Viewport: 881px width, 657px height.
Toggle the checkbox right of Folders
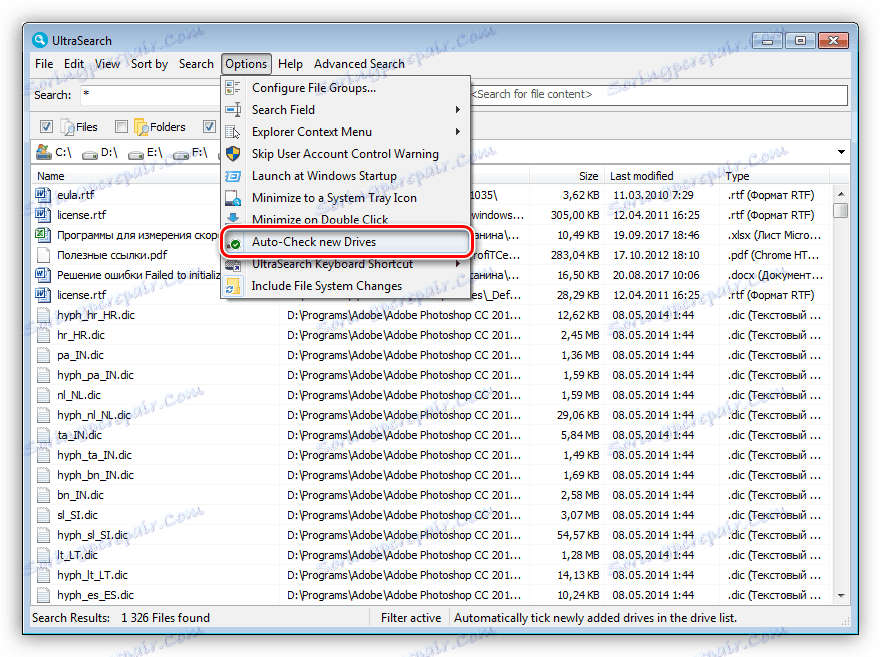pyautogui.click(x=210, y=127)
